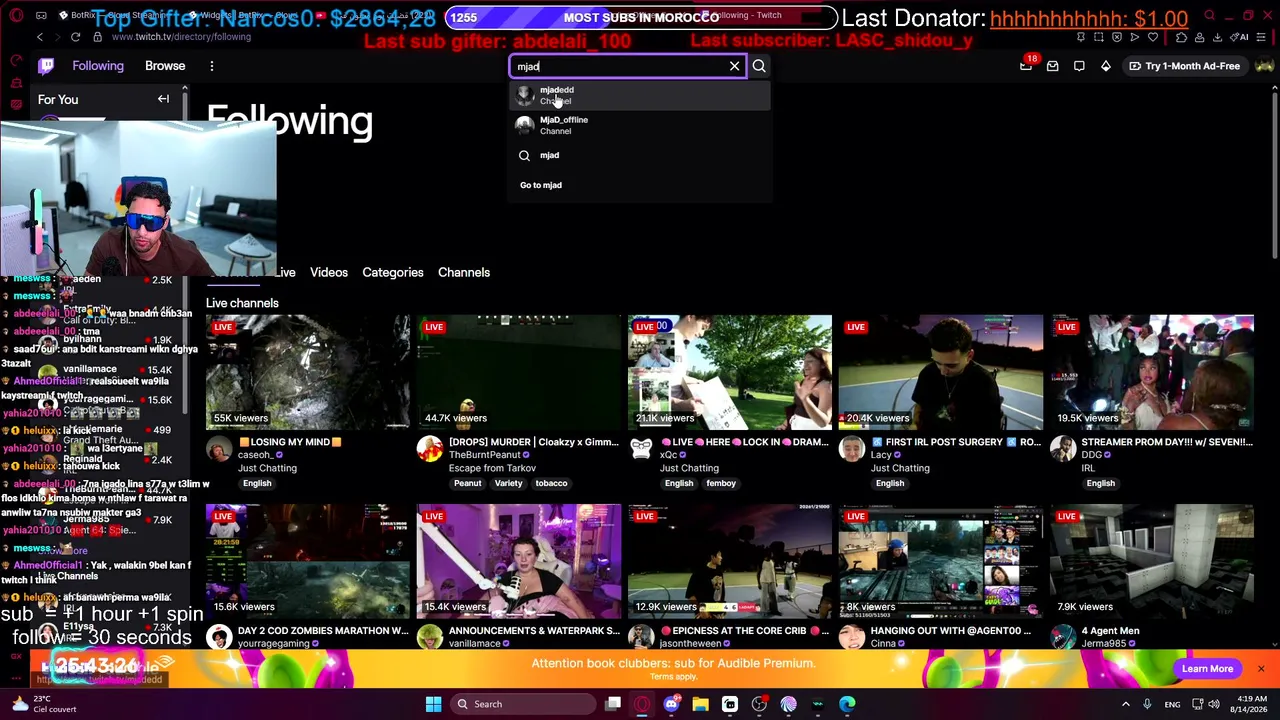This screenshot has height=720, width=1280.
Task: Dismiss the Audible banner
Action: point(1260,669)
